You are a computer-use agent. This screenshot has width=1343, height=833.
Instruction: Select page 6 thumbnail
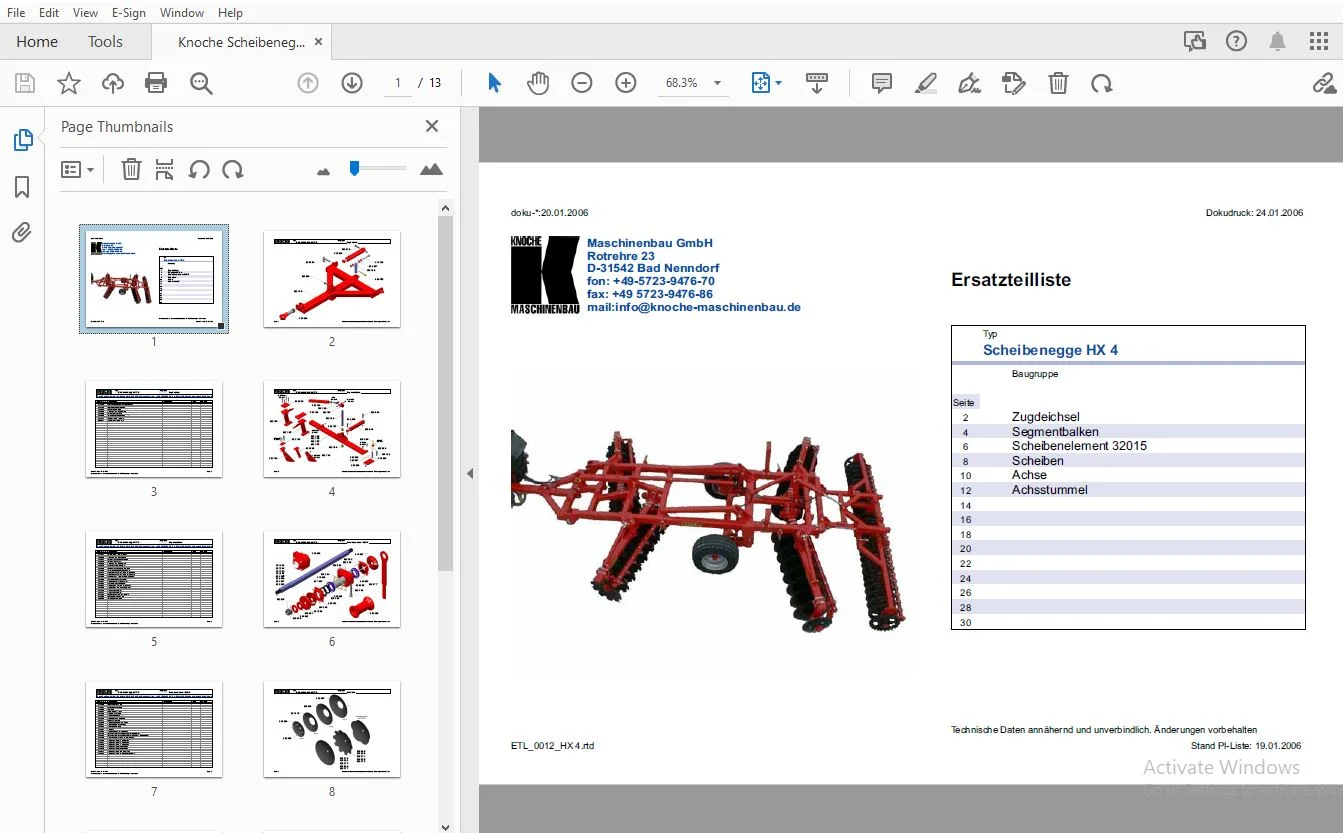pyautogui.click(x=332, y=579)
